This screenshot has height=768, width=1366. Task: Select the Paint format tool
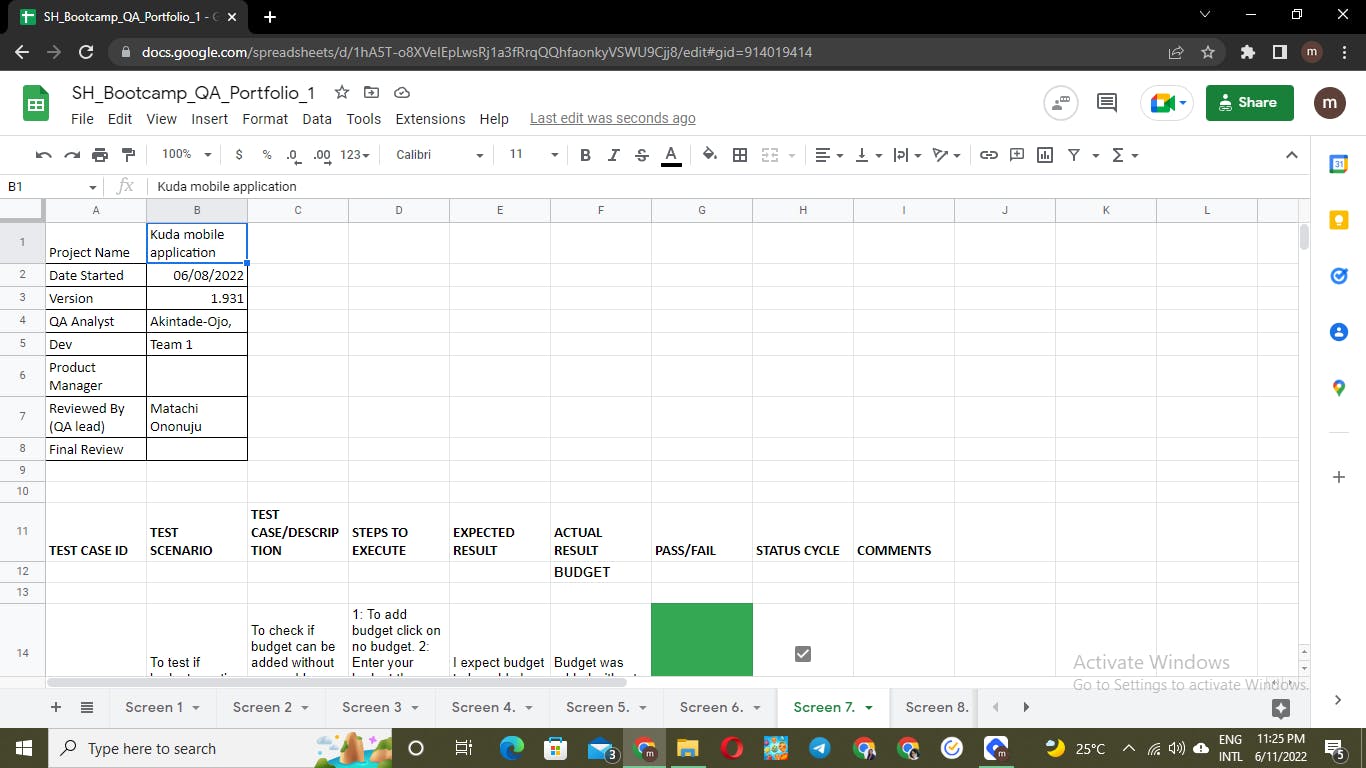coord(128,155)
